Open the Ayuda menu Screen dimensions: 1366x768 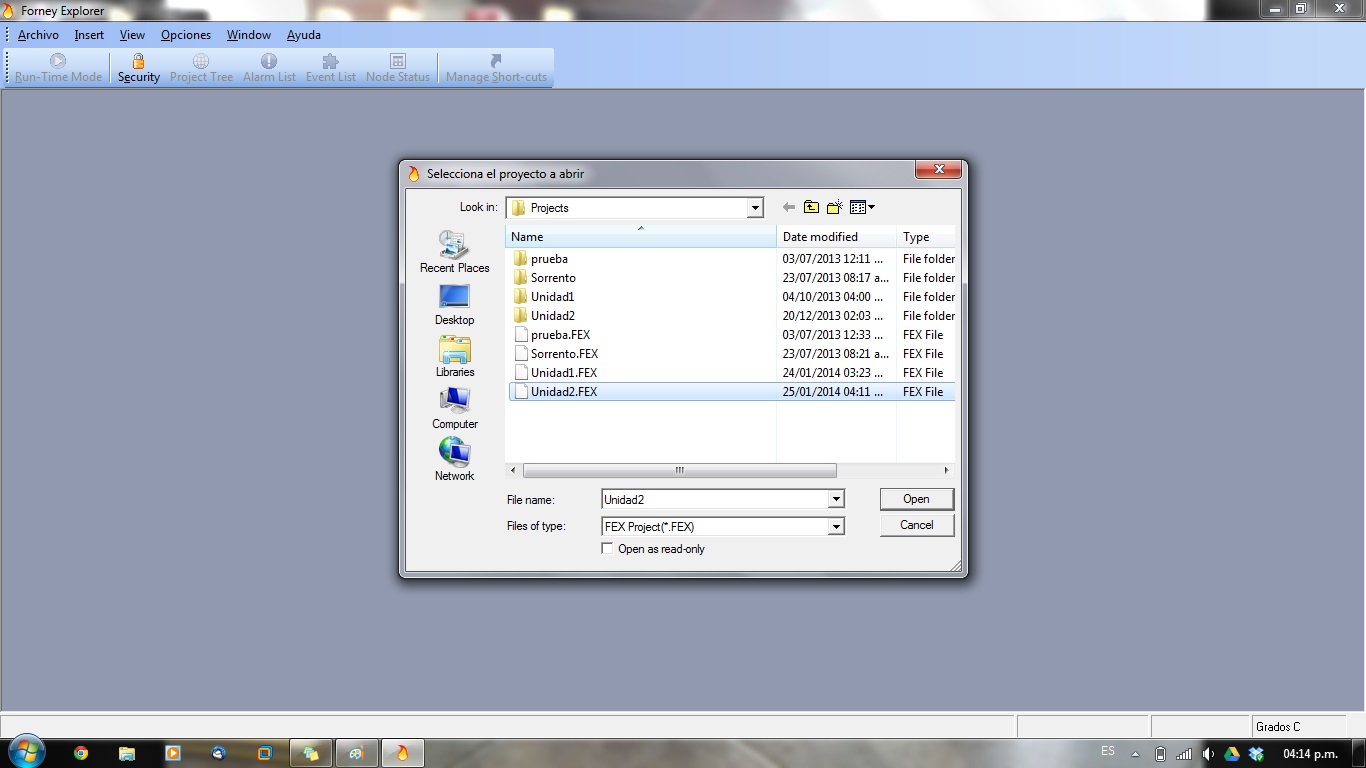click(x=304, y=35)
